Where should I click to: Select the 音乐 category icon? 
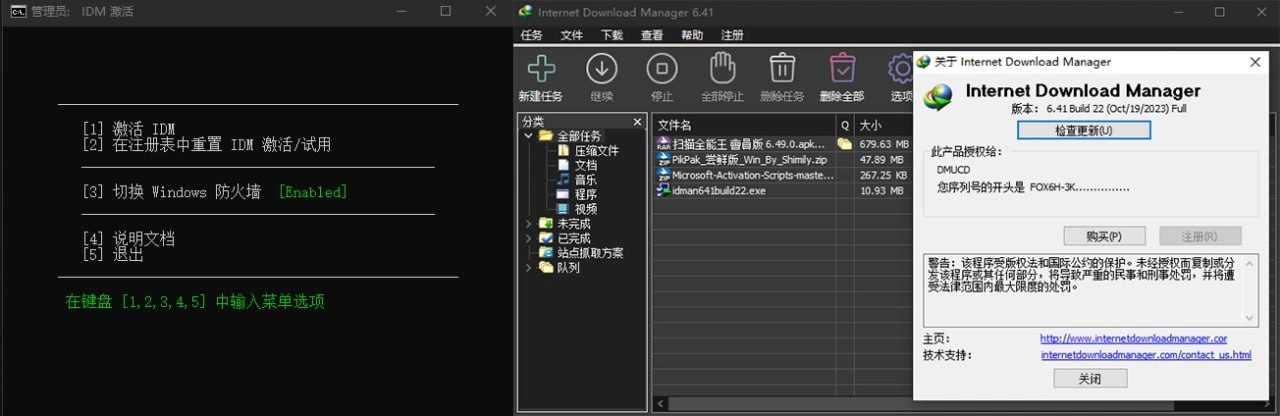click(564, 180)
